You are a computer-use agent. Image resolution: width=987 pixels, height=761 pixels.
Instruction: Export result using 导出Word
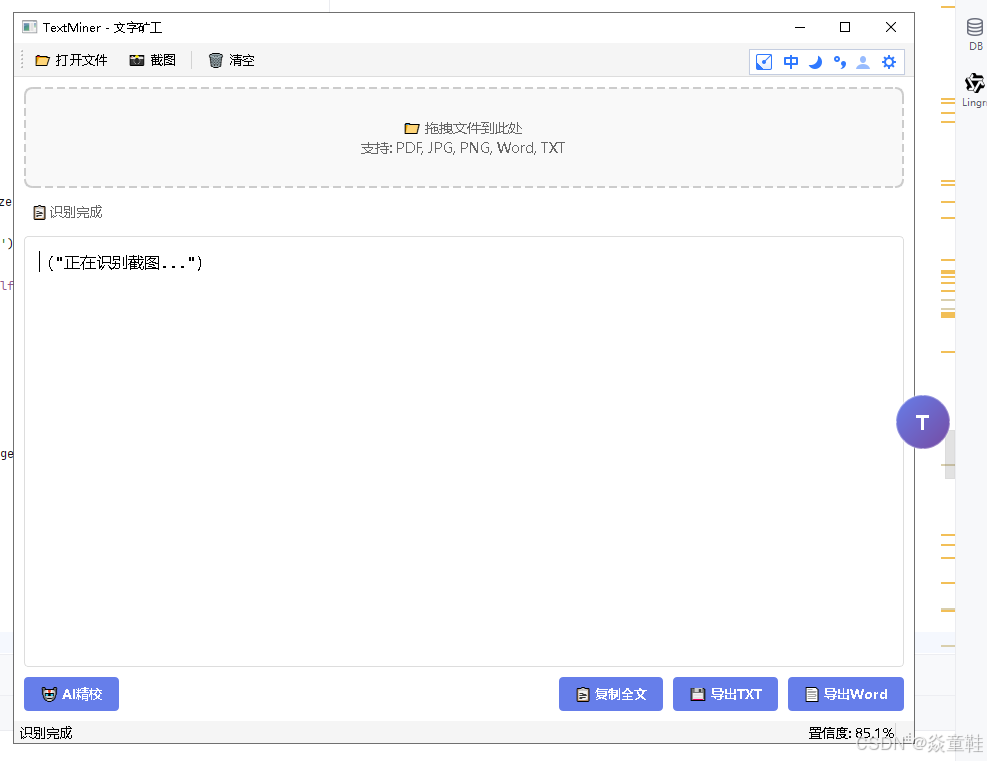846,694
